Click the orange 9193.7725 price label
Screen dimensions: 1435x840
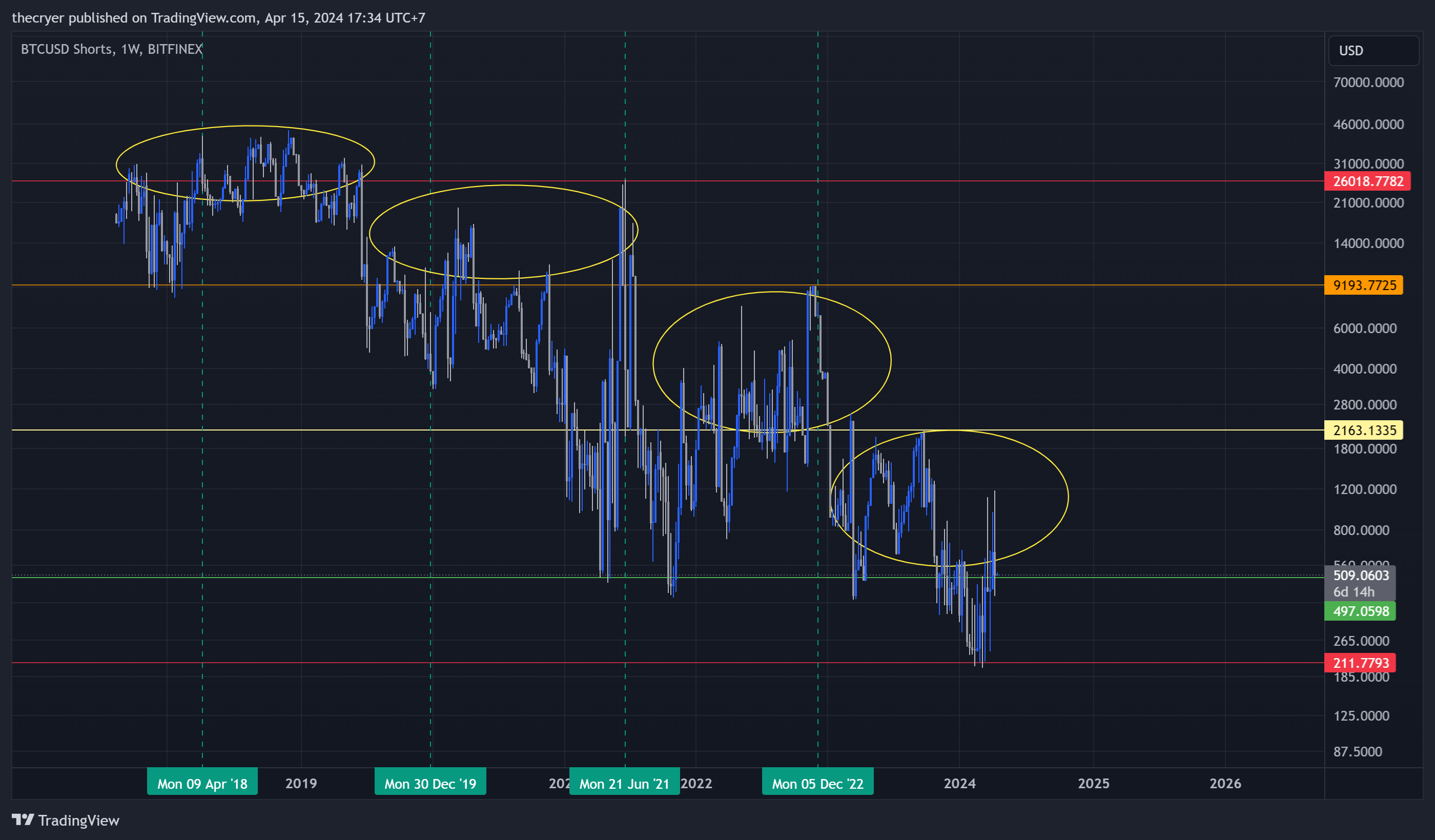[1364, 285]
